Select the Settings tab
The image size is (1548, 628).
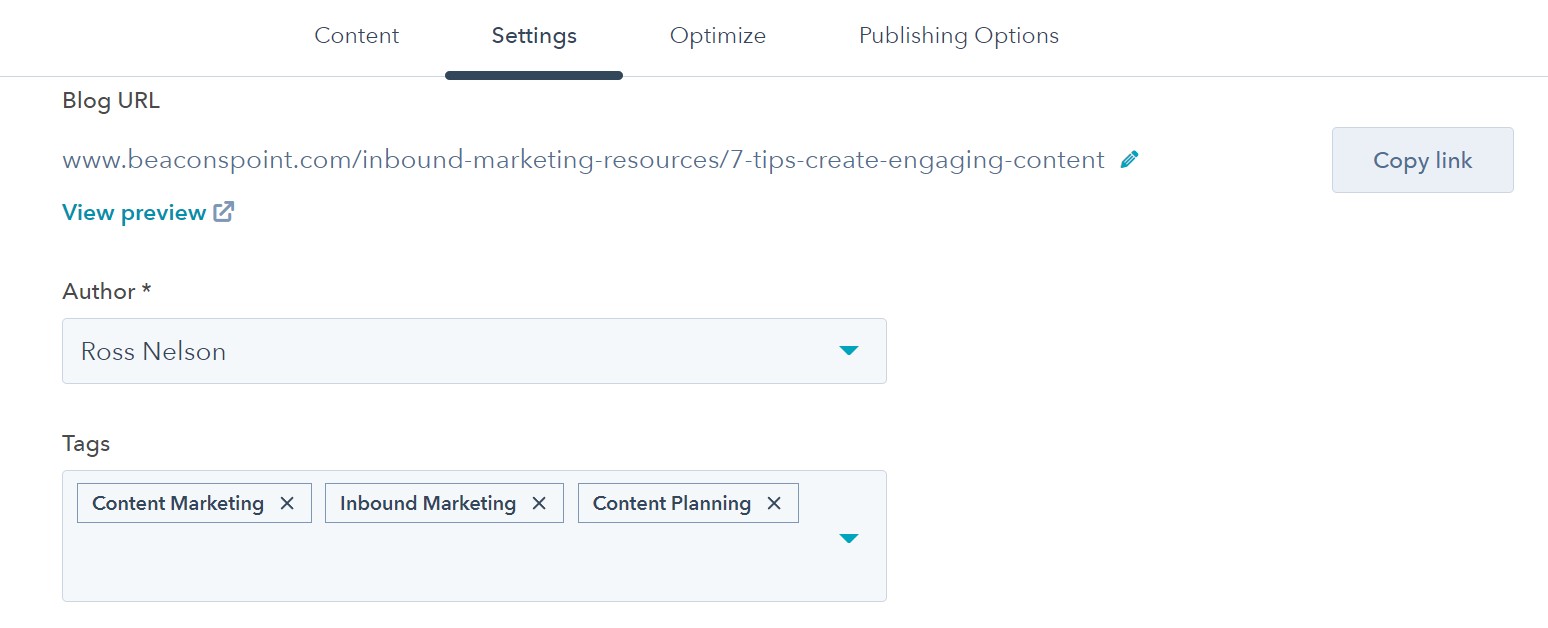[534, 36]
